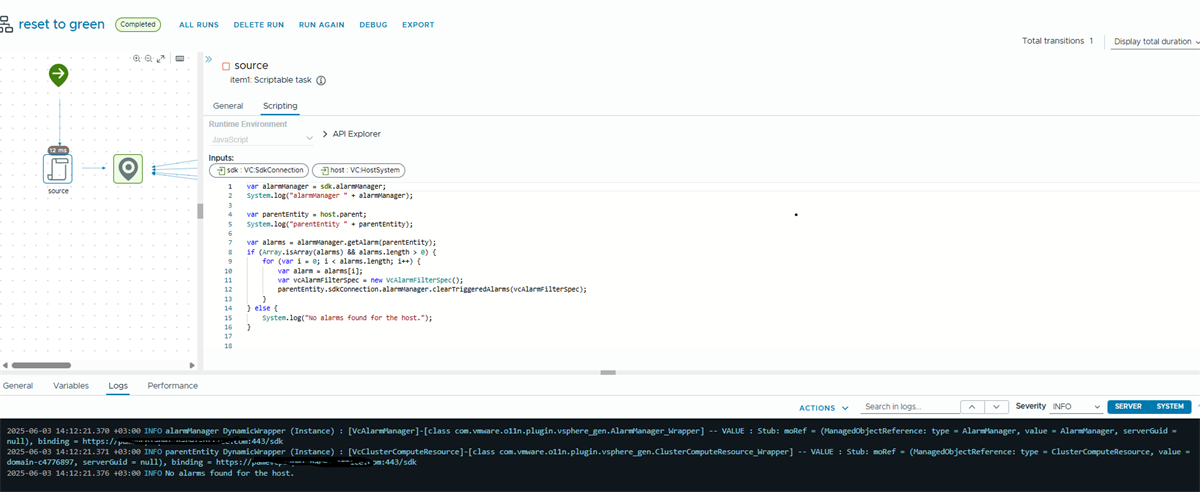The width and height of the screenshot is (1200, 492).
Task: Select the green location marker end node
Action: click(x=128, y=169)
